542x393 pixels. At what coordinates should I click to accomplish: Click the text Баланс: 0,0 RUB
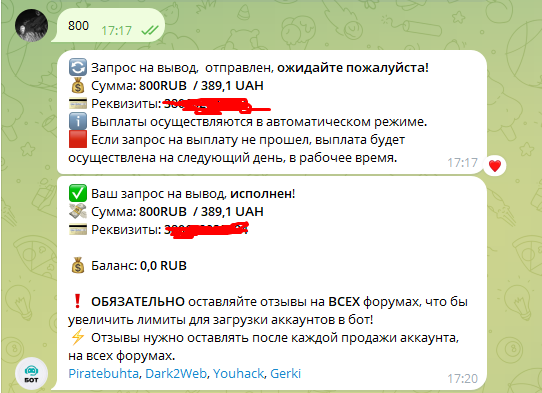[x=139, y=265]
